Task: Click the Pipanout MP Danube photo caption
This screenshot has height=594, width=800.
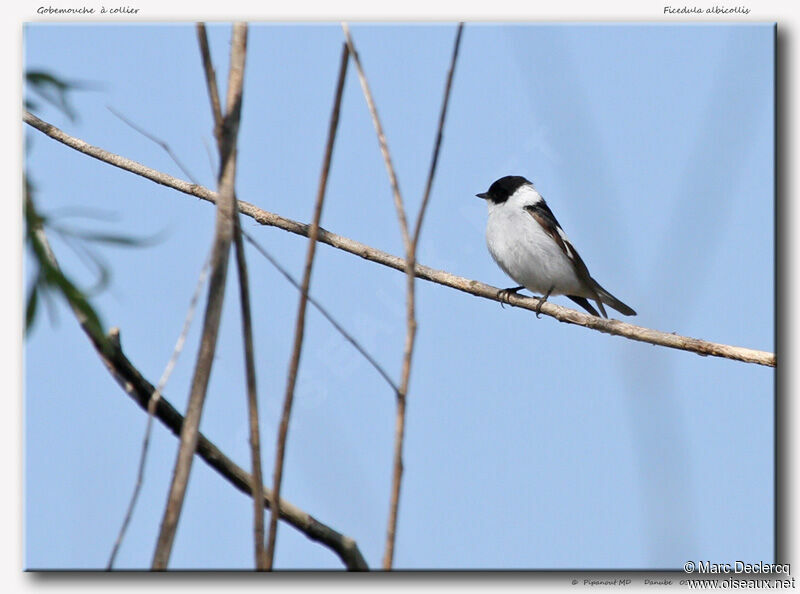Action: coord(625,582)
